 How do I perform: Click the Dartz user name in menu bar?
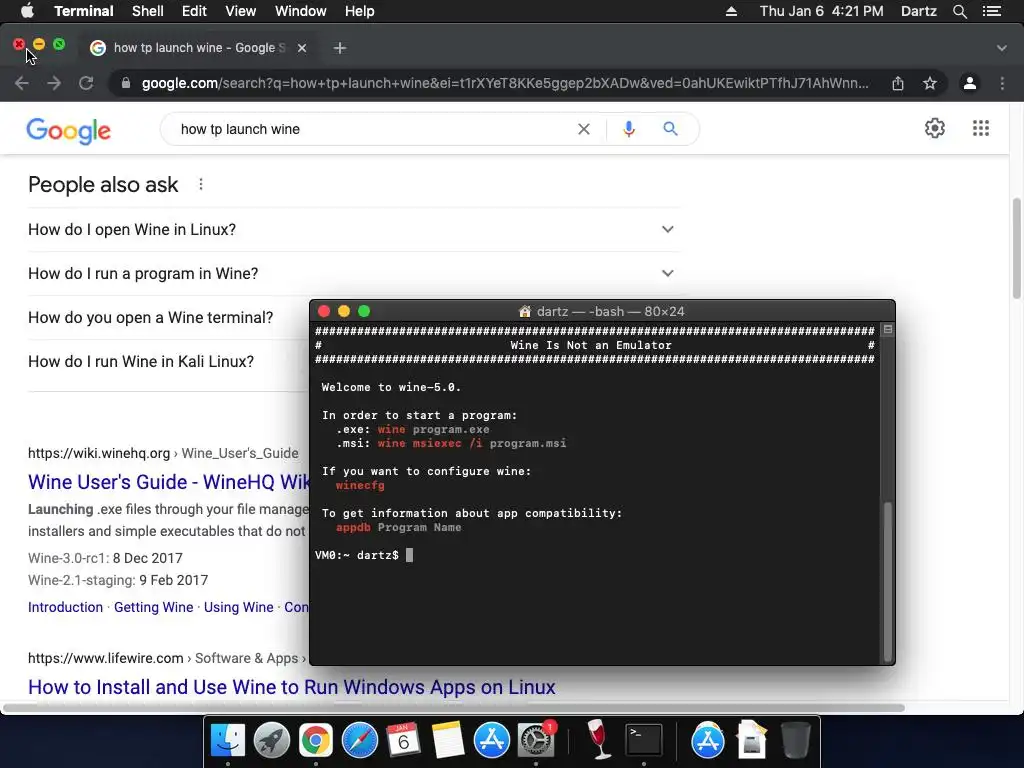coord(918,11)
